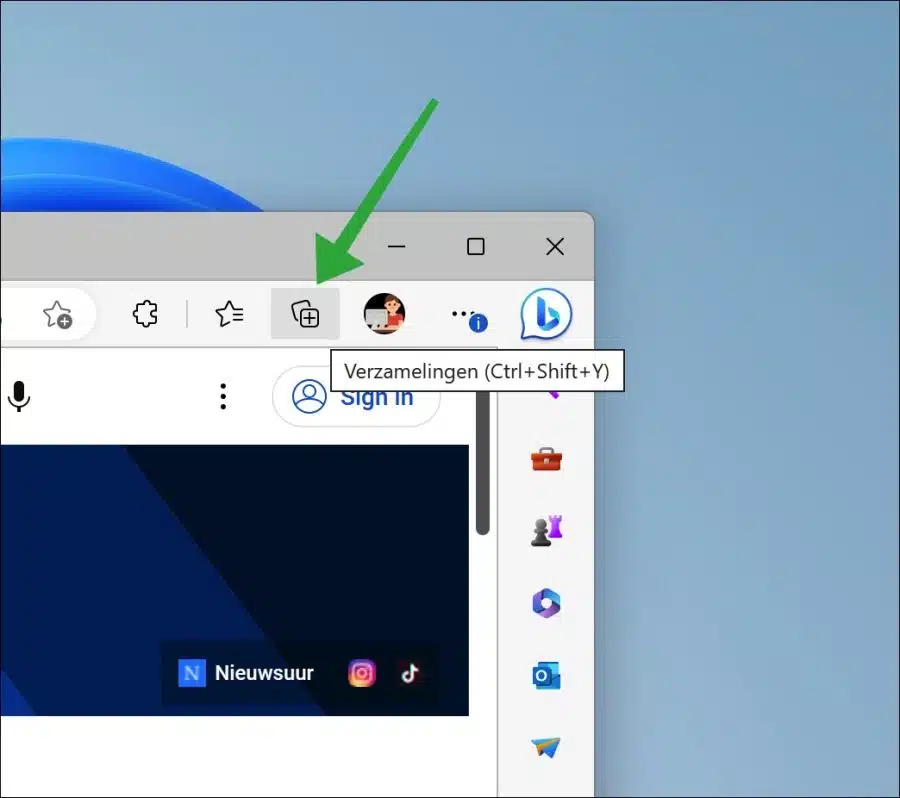Open the vertical three-dot page menu
Viewport: 900px width, 798px height.
[223, 397]
